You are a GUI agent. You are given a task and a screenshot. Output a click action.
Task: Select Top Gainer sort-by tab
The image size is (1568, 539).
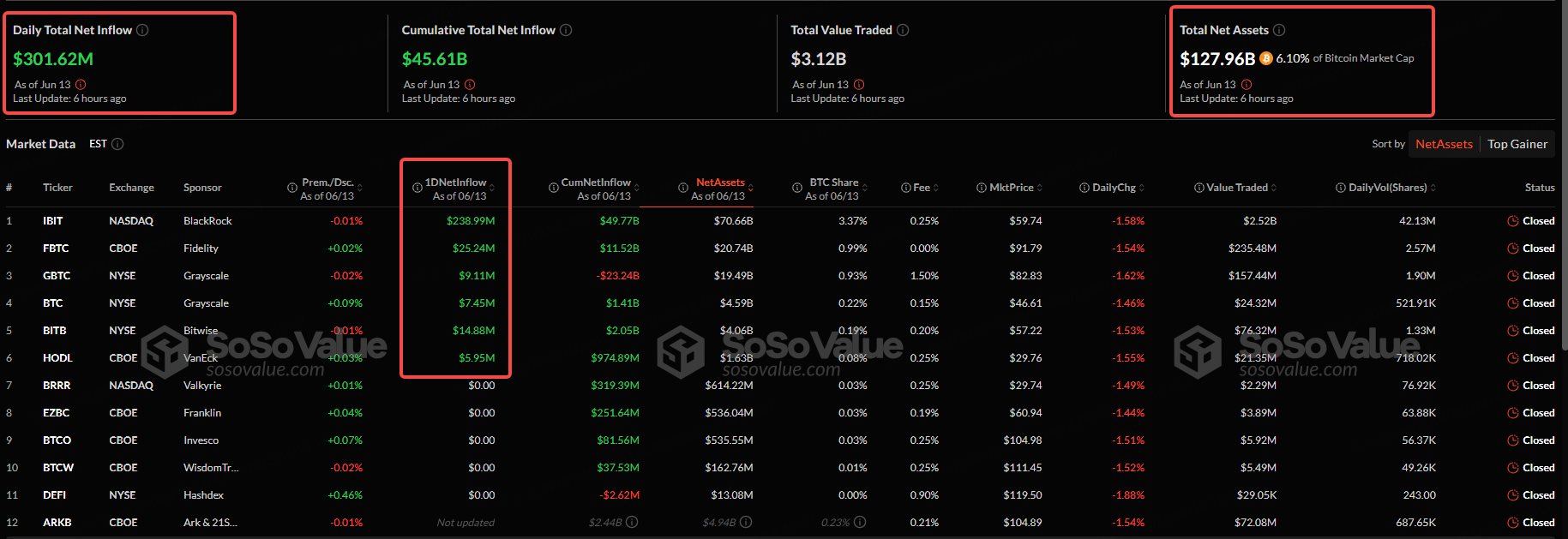(x=1517, y=144)
